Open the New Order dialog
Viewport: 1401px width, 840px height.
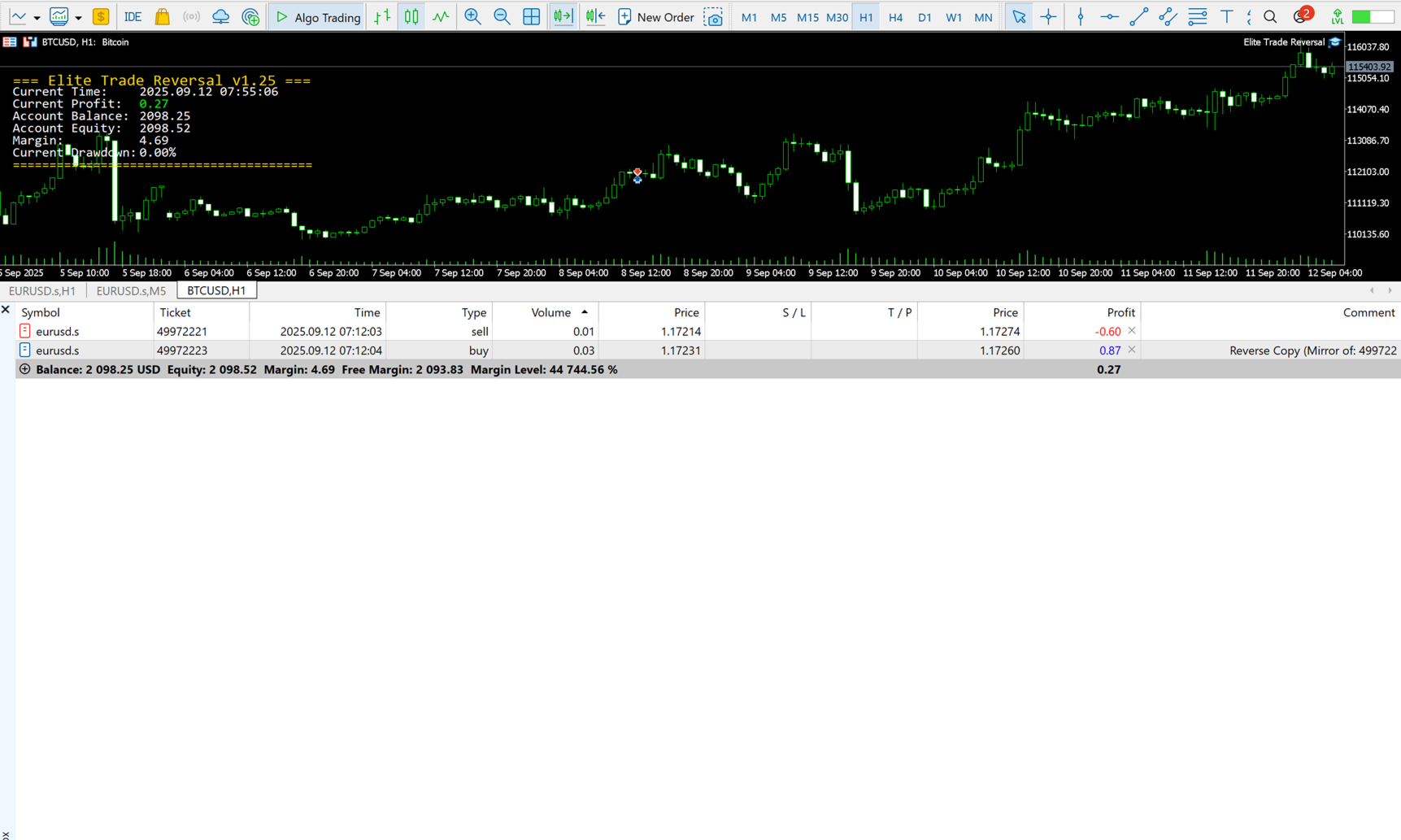tap(656, 16)
